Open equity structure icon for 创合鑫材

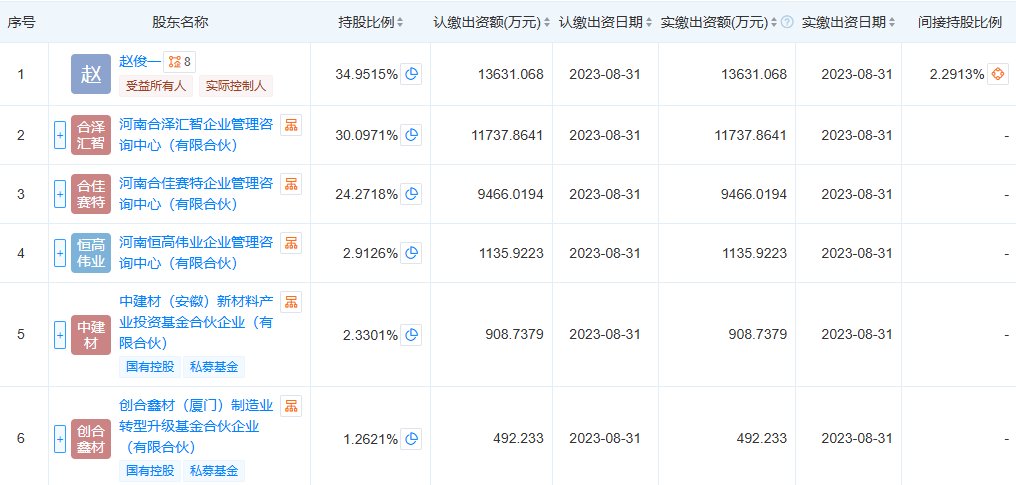pos(291,405)
